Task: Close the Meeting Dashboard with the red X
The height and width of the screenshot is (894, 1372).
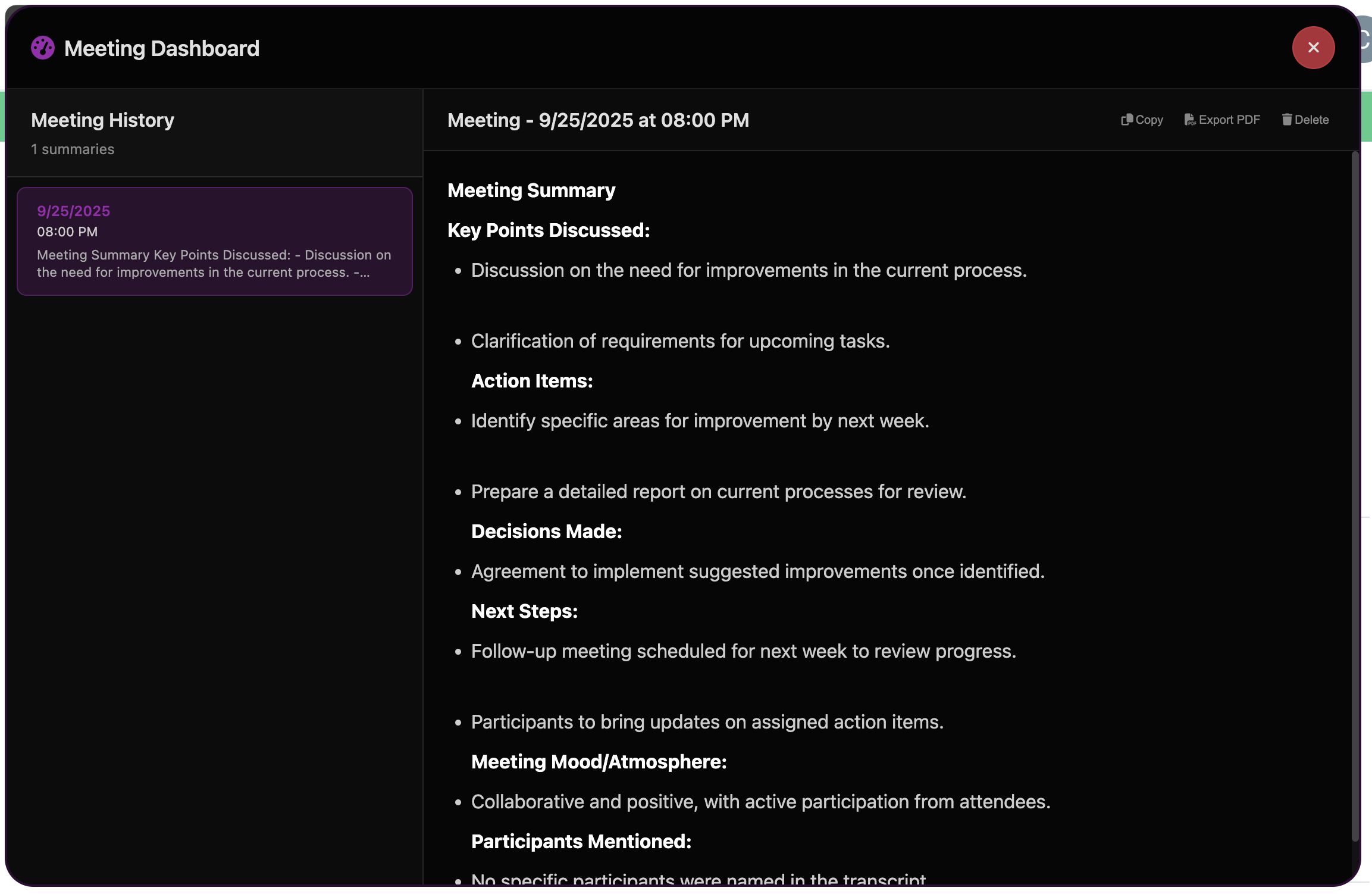Action: click(x=1314, y=48)
